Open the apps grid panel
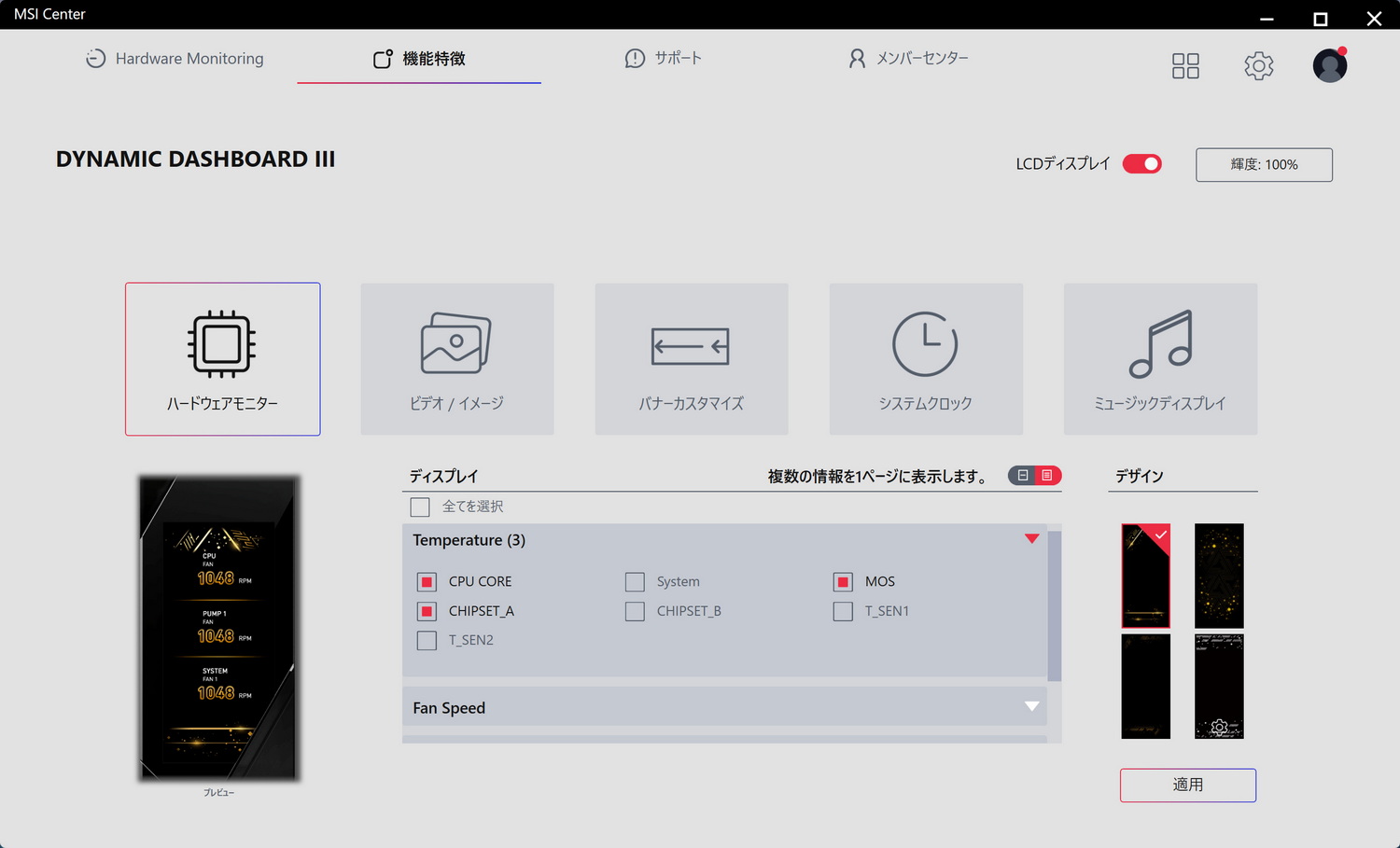Screen dimensions: 1400x848 pos(1184,65)
